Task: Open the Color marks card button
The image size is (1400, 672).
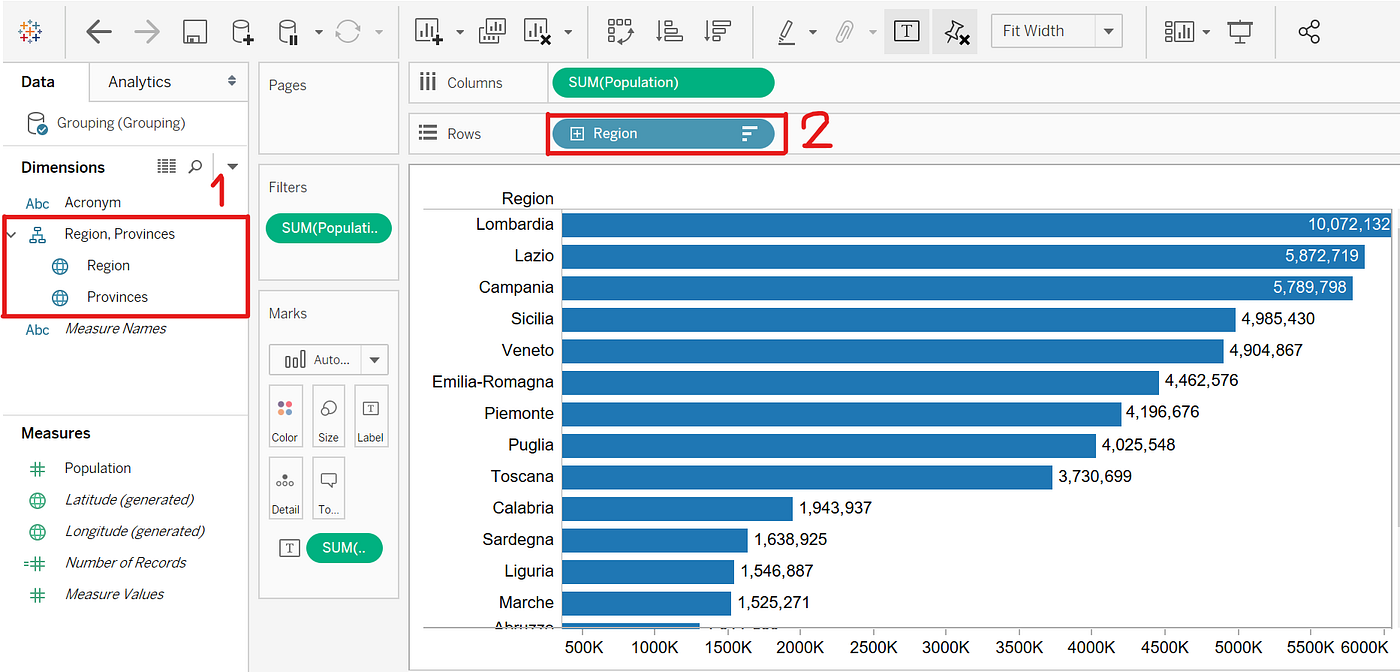Action: coord(285,415)
